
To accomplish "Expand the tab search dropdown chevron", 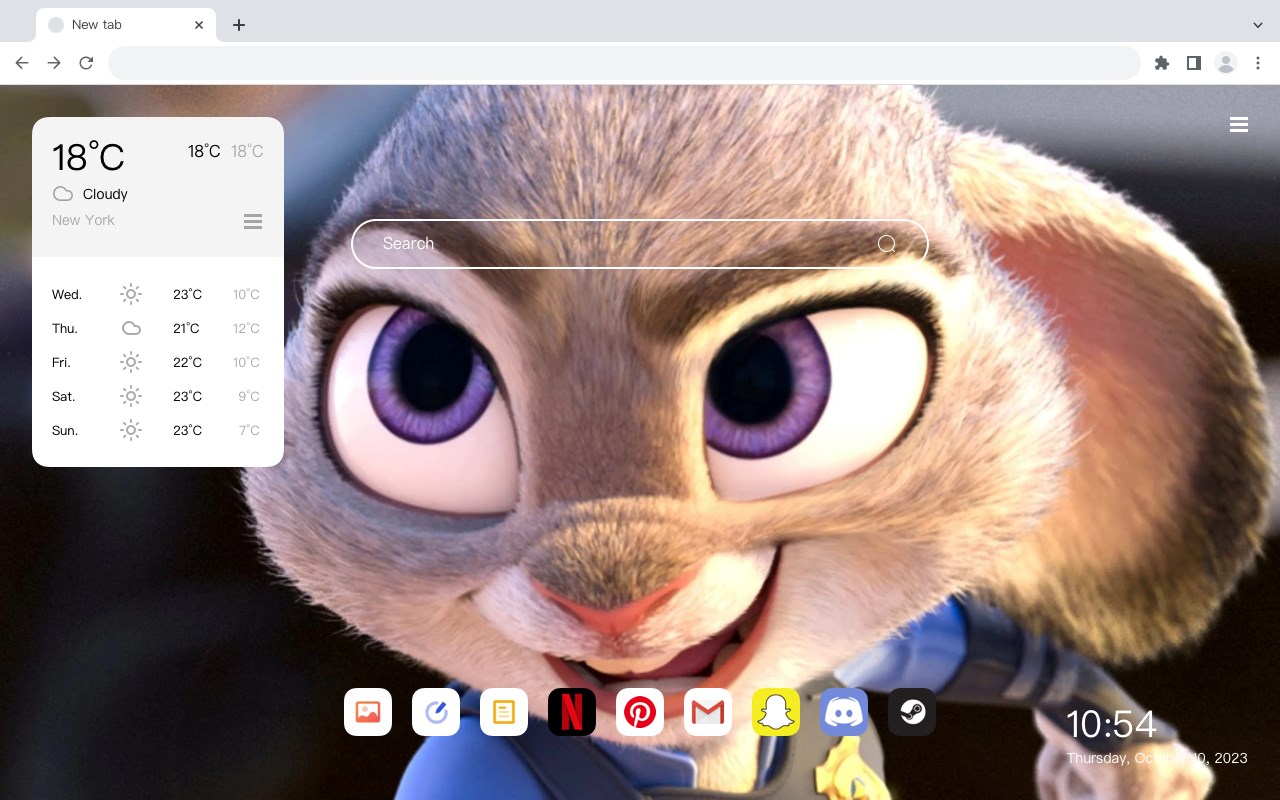I will [x=1258, y=25].
